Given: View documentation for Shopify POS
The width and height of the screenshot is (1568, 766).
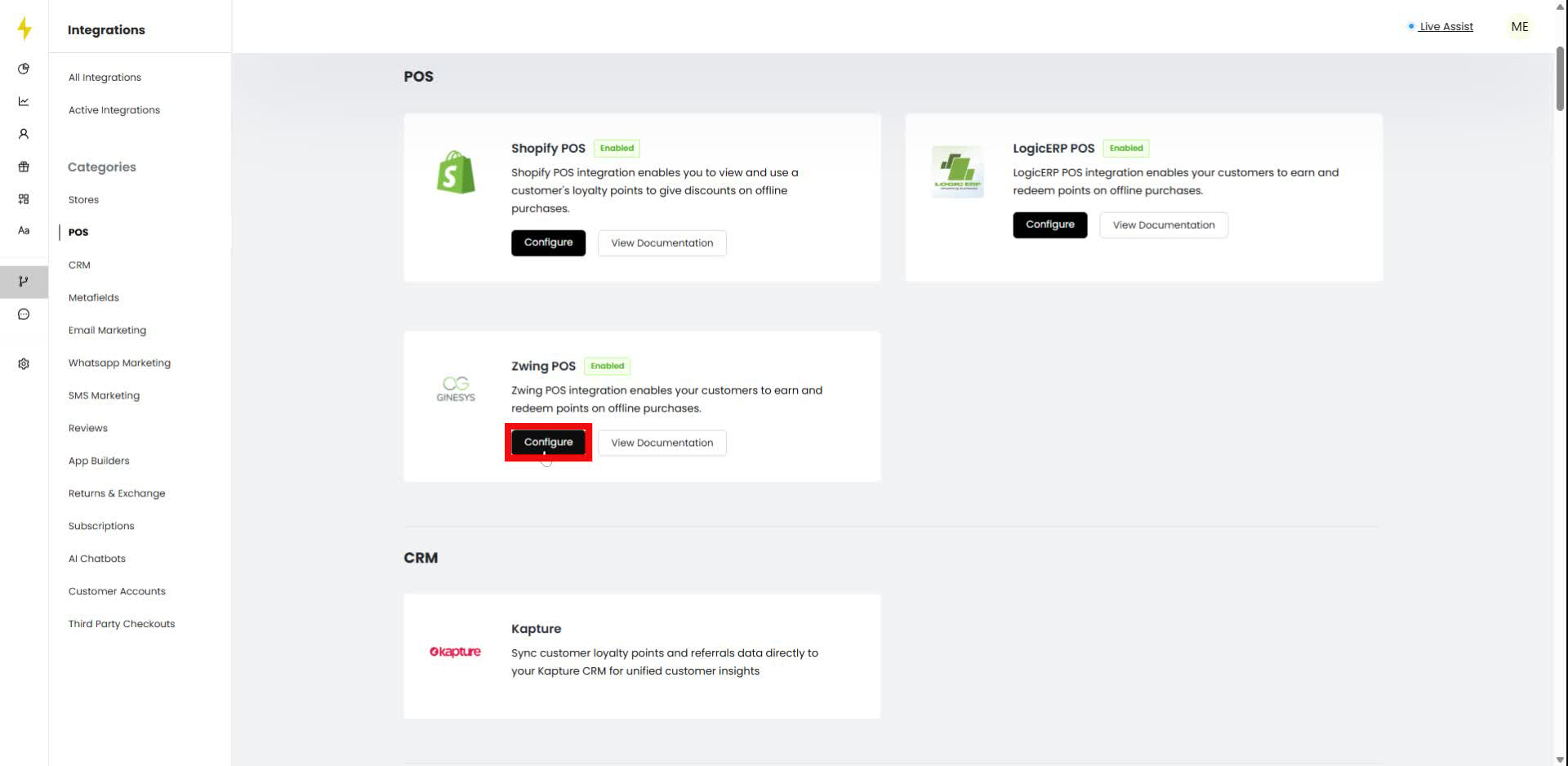Looking at the screenshot, I should [x=661, y=243].
